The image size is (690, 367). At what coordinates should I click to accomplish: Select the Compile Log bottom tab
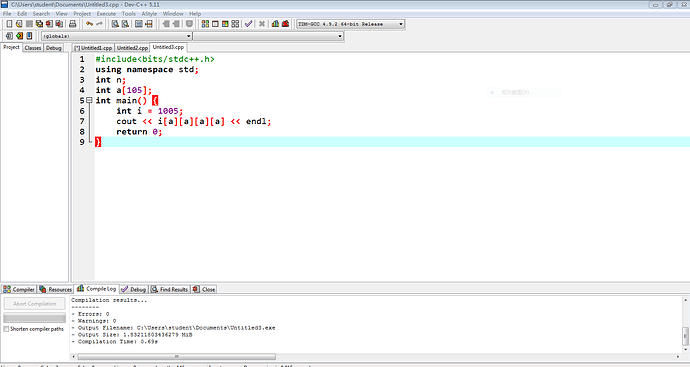96,289
